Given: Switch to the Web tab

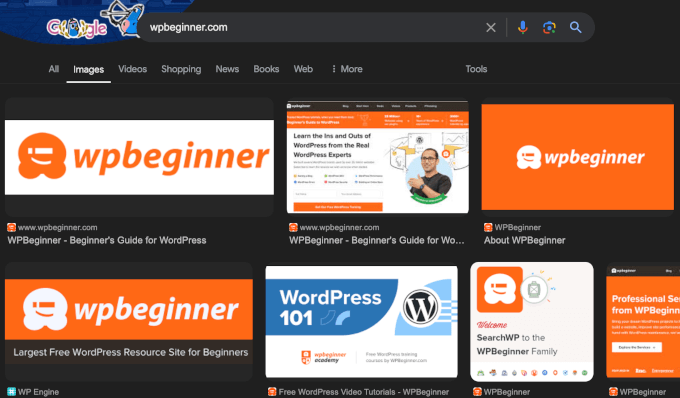Looking at the screenshot, I should (x=303, y=69).
